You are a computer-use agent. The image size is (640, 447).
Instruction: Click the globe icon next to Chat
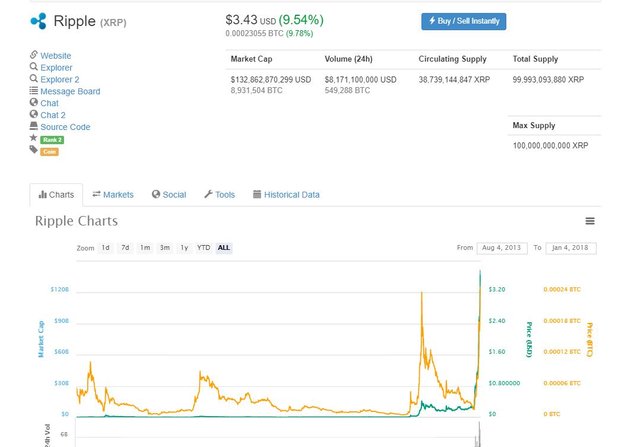tap(34, 103)
